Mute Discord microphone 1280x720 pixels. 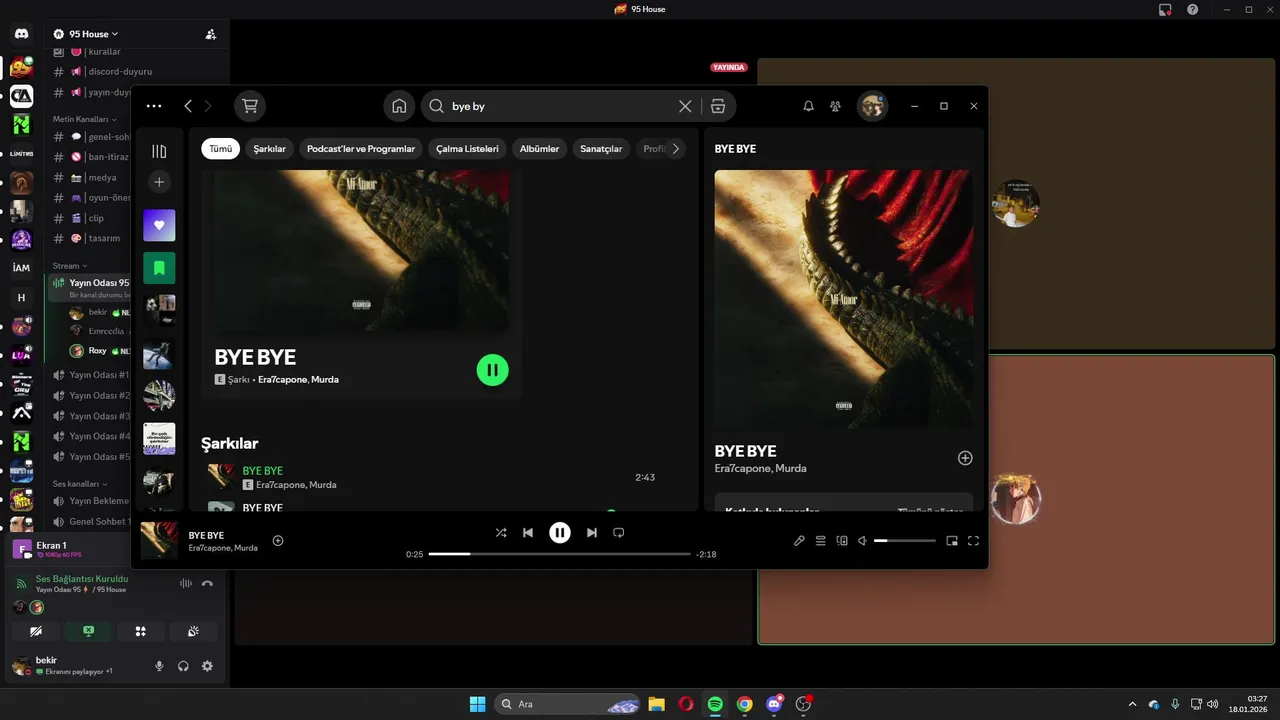point(159,666)
